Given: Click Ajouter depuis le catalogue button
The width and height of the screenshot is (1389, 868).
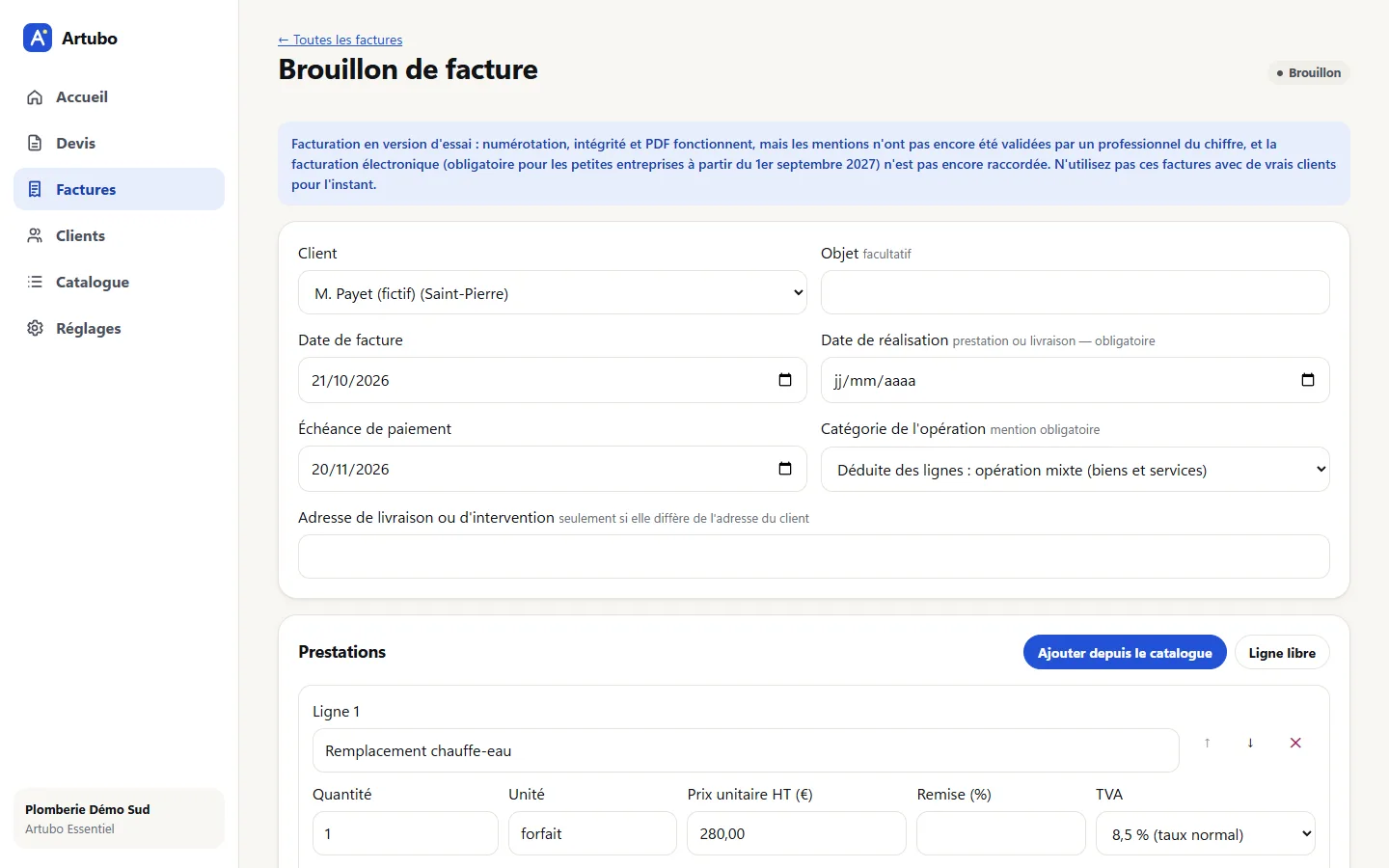Looking at the screenshot, I should click(1125, 653).
